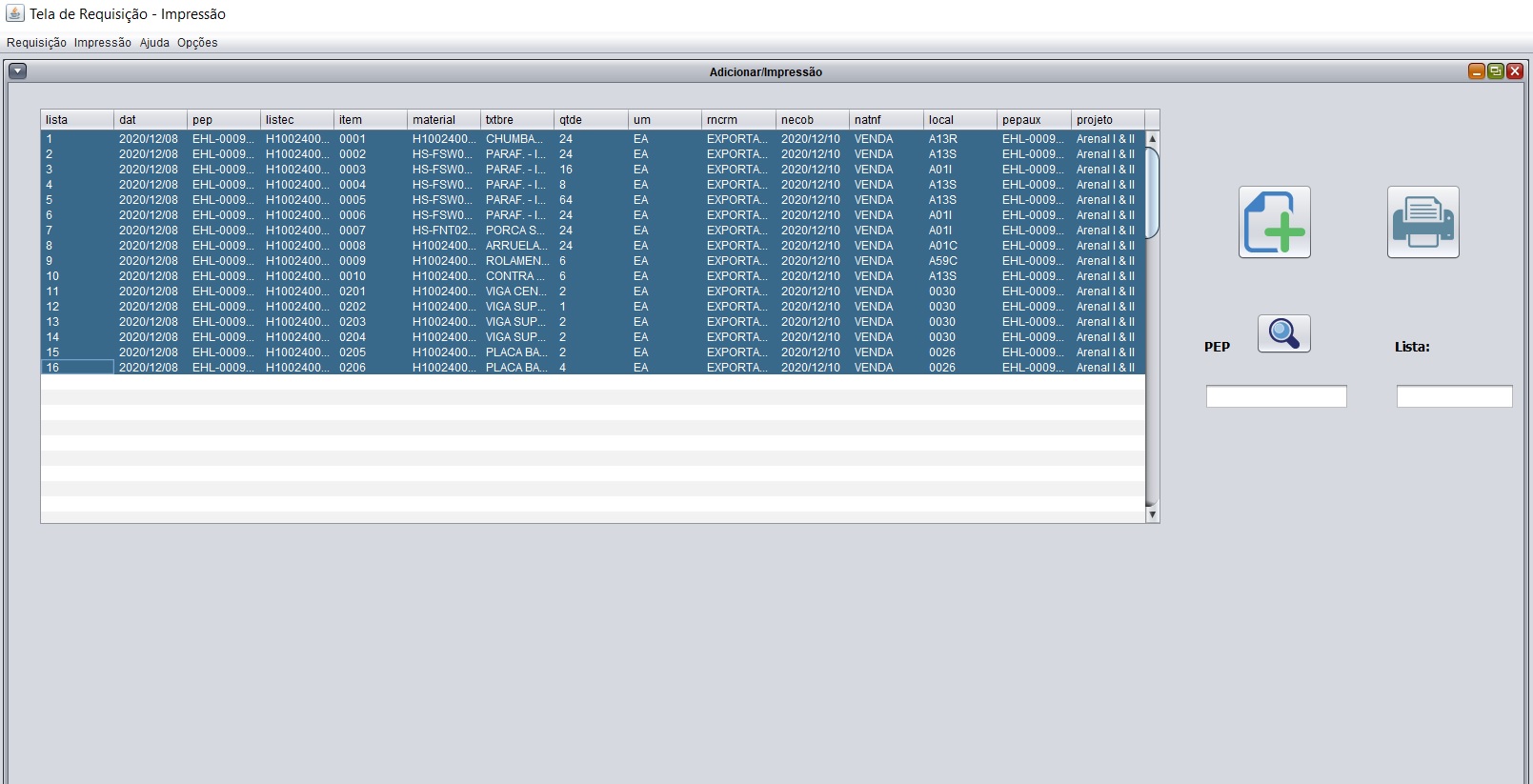
Task: Select the lista cell '16' in last row
Action: [x=77, y=368]
